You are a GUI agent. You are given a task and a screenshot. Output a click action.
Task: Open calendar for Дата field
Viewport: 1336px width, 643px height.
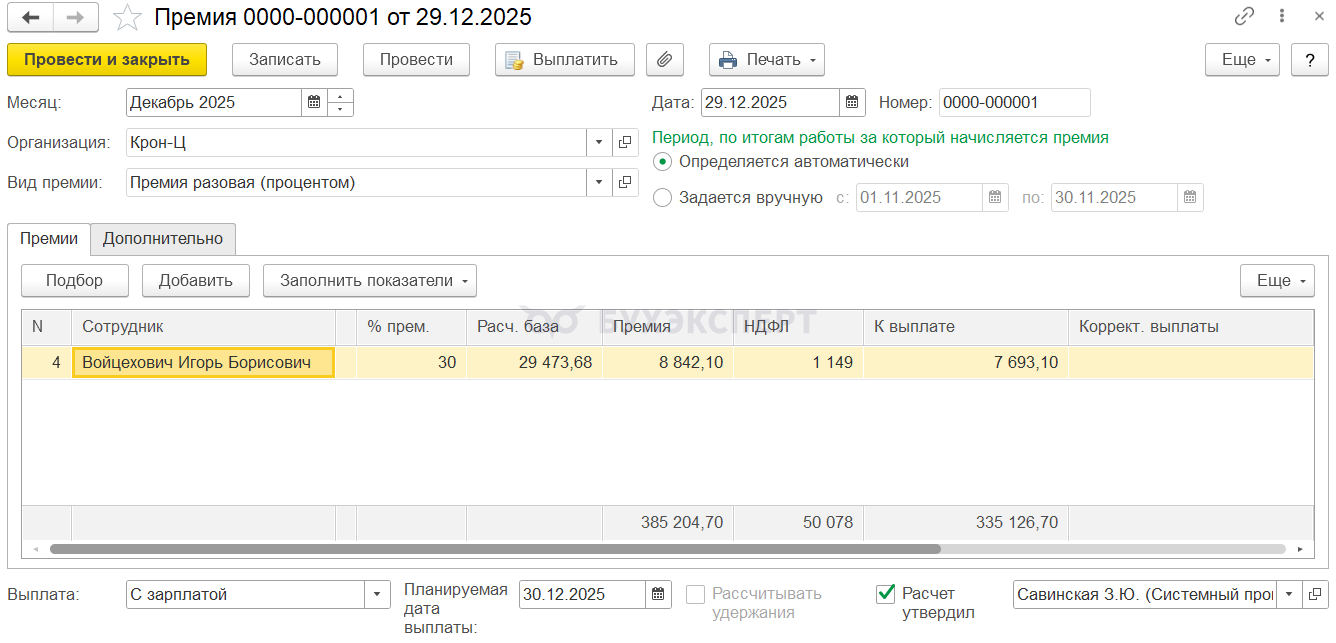[x=852, y=102]
